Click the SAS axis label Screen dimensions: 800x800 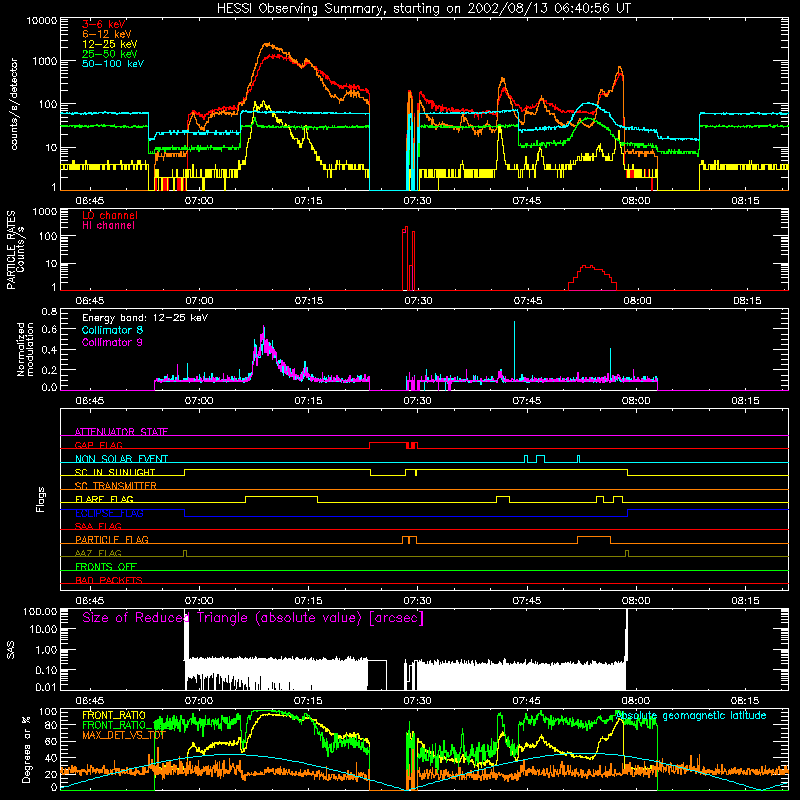(x=11, y=650)
